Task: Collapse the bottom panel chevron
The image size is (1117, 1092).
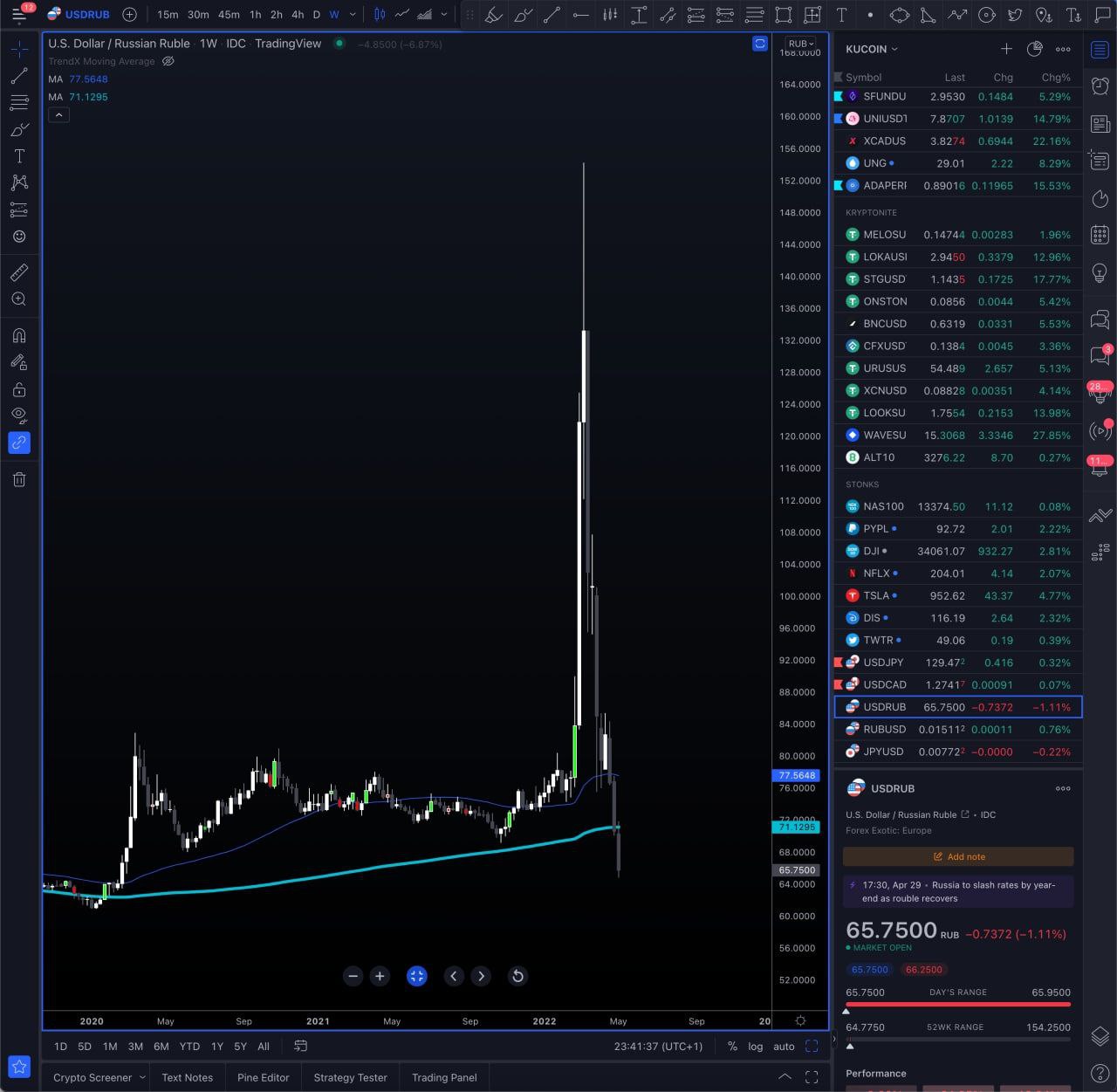Action: (x=785, y=1077)
